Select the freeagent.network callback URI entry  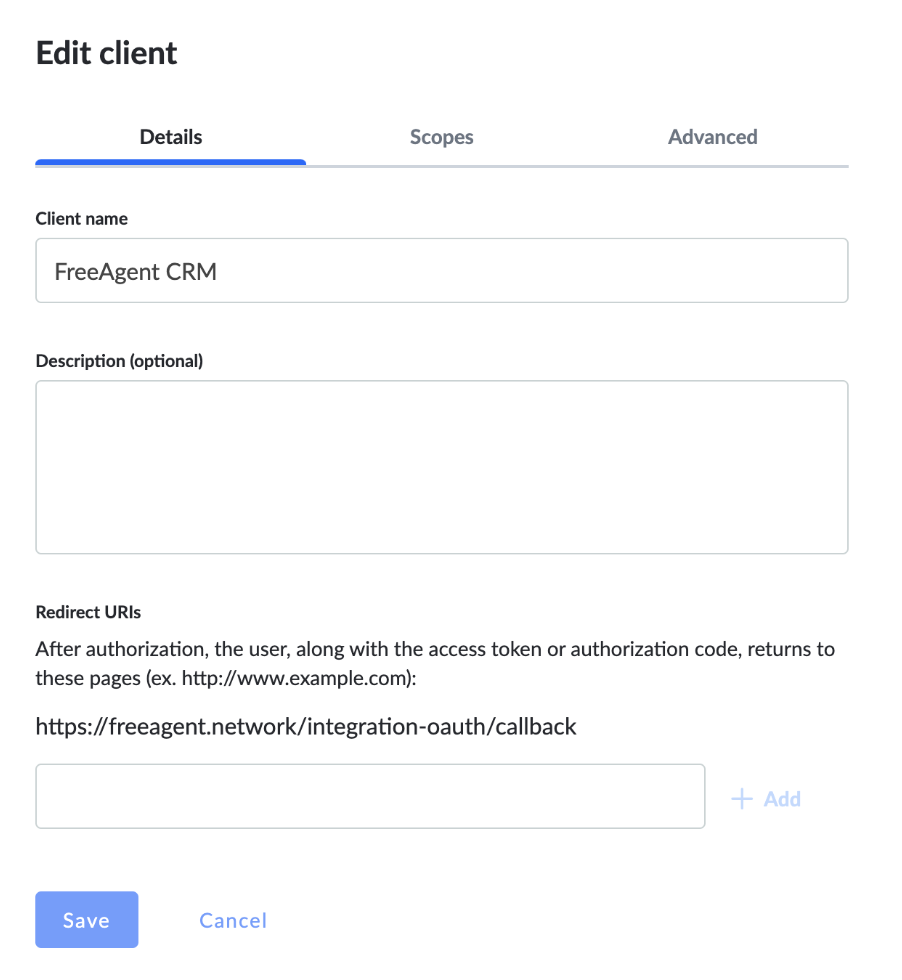[306, 726]
